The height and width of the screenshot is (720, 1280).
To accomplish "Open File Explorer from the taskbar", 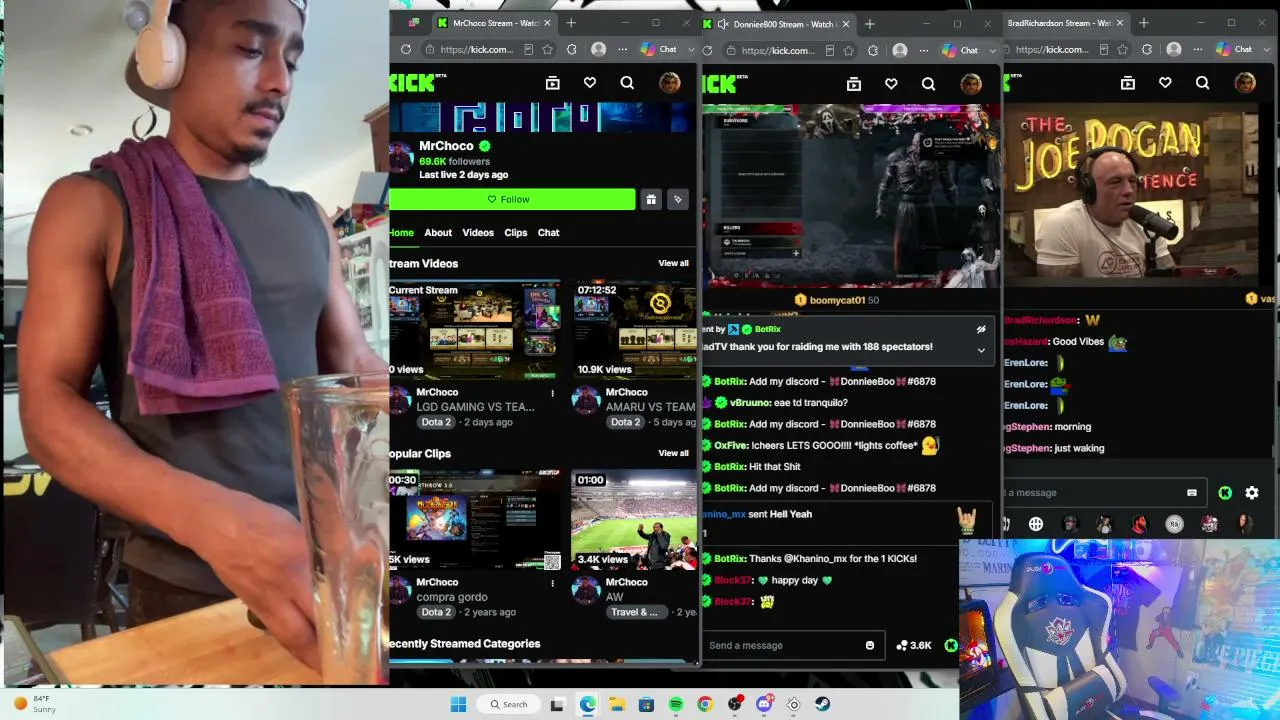I will click(x=617, y=704).
